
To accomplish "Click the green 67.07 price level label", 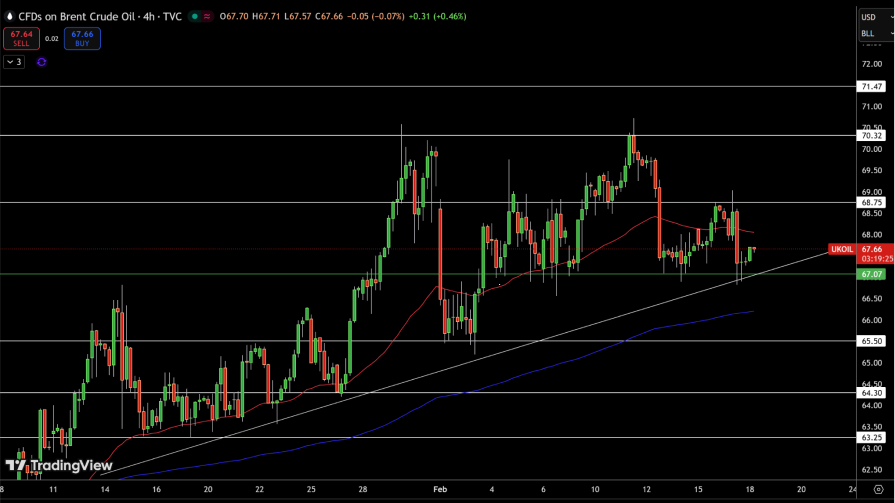I will (x=871, y=274).
